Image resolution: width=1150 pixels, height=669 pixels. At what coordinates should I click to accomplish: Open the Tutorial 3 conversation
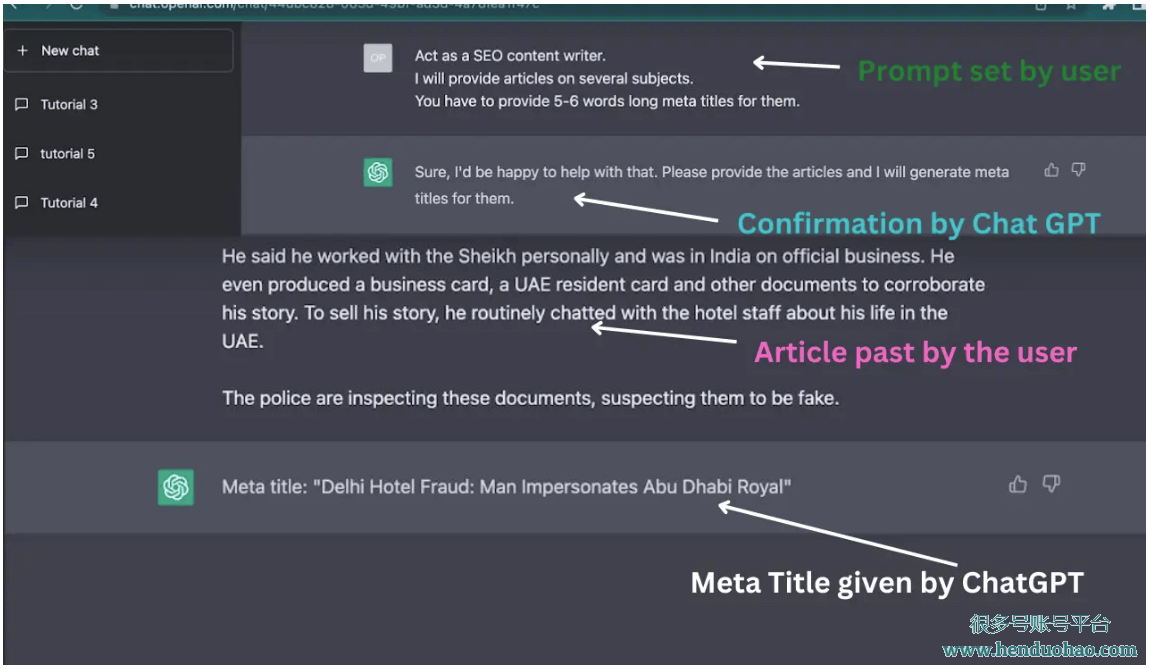(120, 104)
